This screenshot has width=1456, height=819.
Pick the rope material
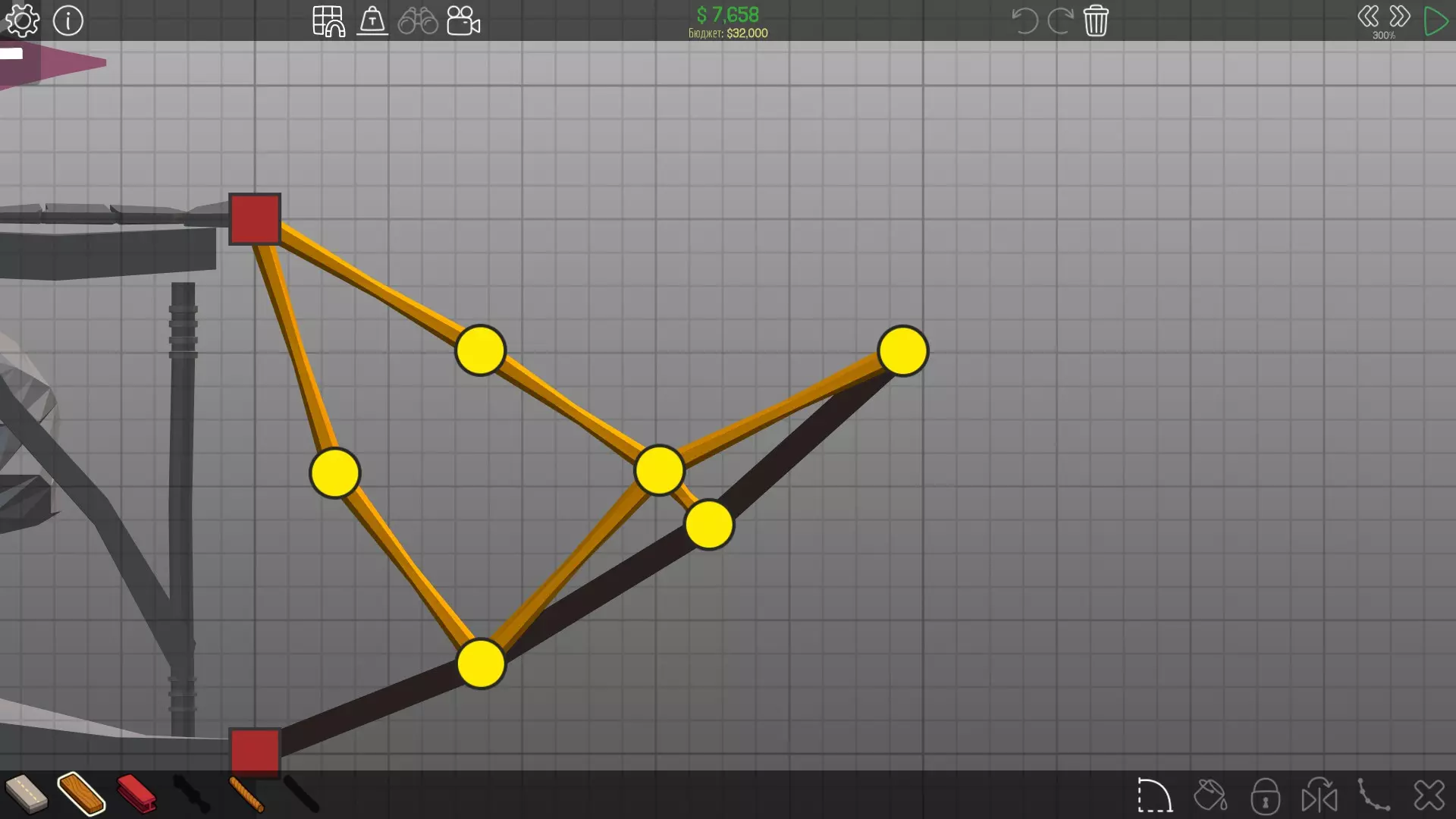tap(246, 794)
